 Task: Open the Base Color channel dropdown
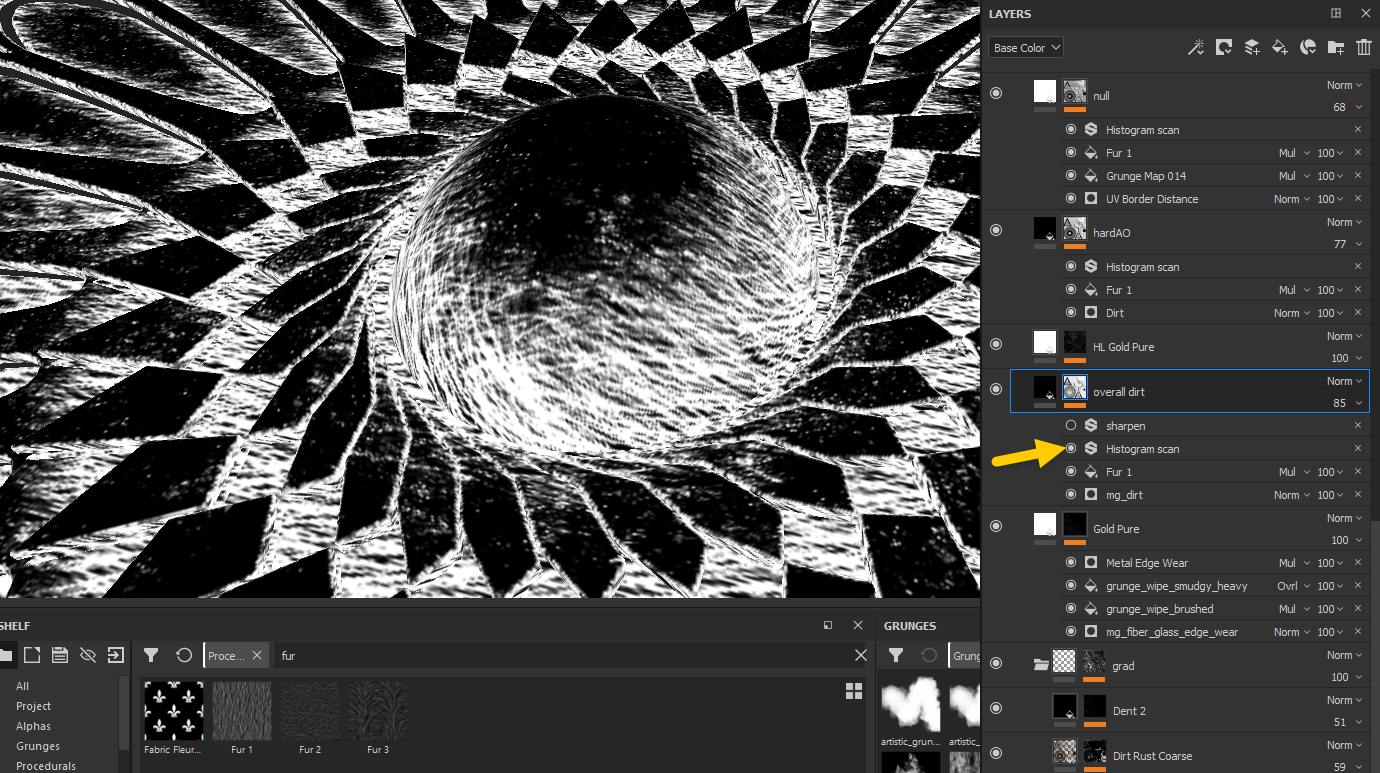[x=1025, y=48]
